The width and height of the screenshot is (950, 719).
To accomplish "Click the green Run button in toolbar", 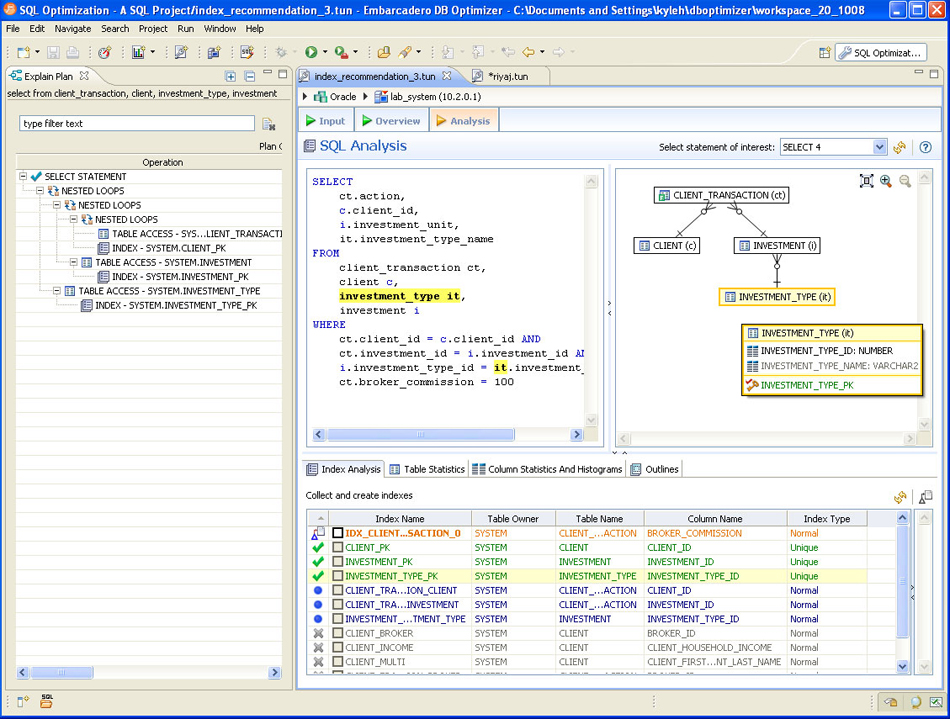I will tap(311, 52).
